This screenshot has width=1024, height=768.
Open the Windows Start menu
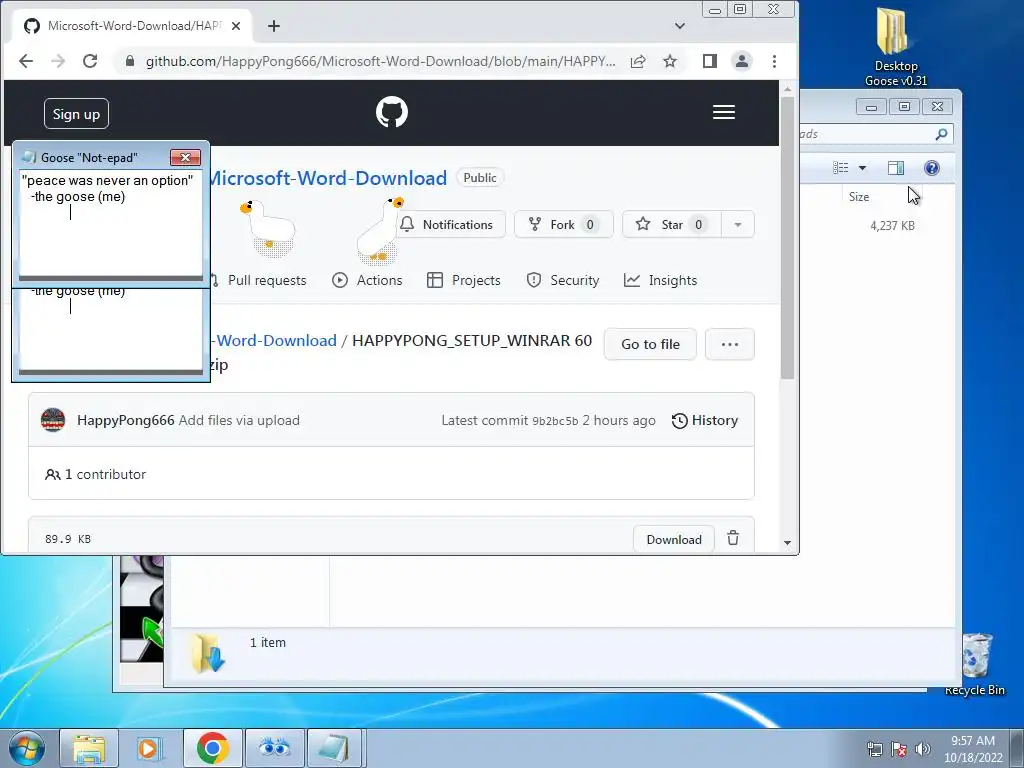click(x=27, y=748)
